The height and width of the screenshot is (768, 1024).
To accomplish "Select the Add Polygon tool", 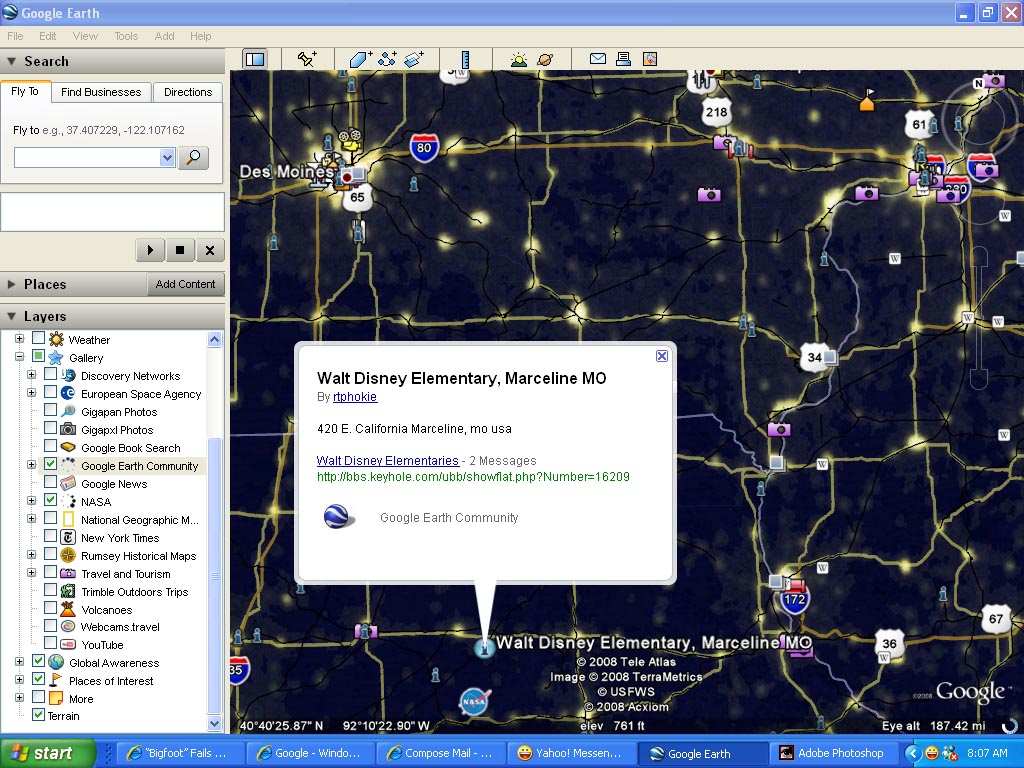I will point(360,59).
